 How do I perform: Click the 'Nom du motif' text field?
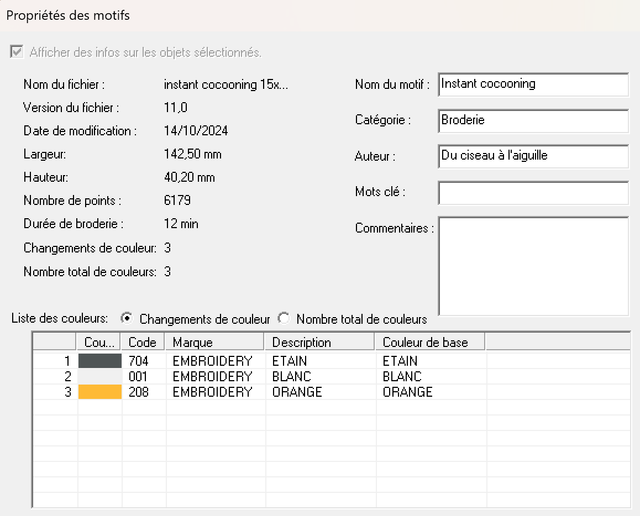click(x=534, y=85)
